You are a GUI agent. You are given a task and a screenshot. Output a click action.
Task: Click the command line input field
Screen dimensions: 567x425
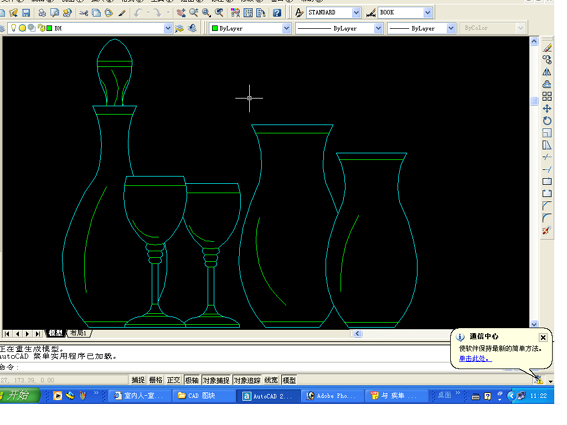224,367
